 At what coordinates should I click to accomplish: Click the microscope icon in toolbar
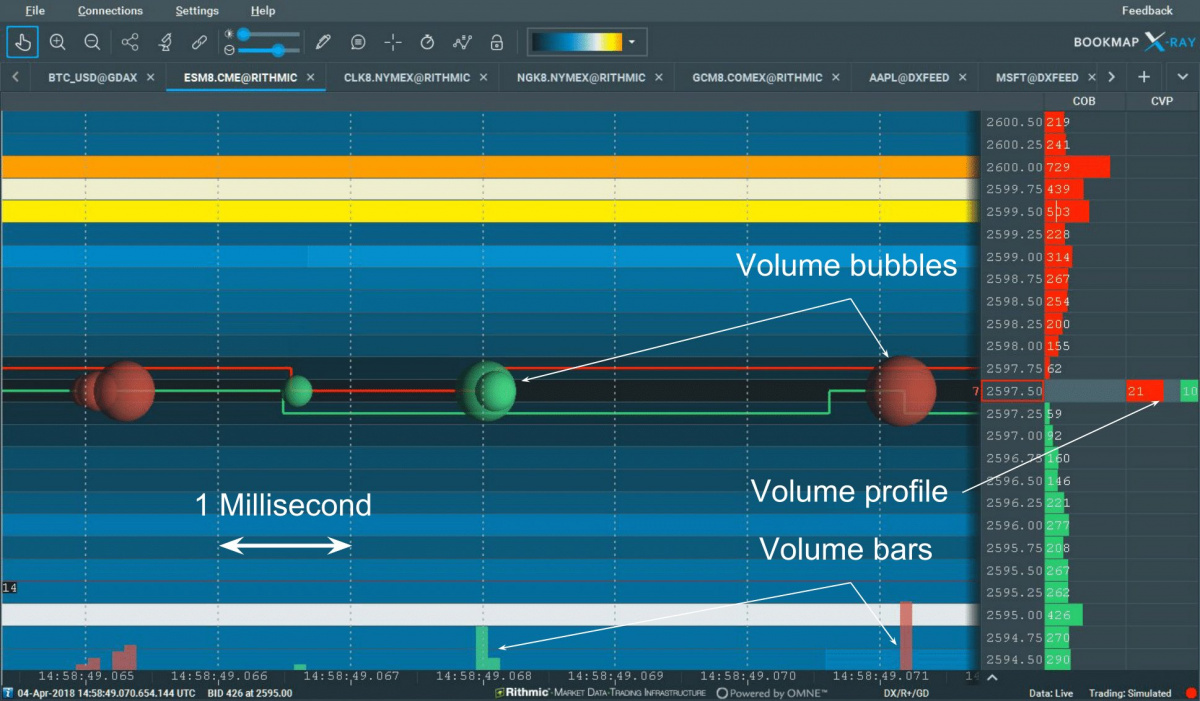pyautogui.click(x=165, y=42)
